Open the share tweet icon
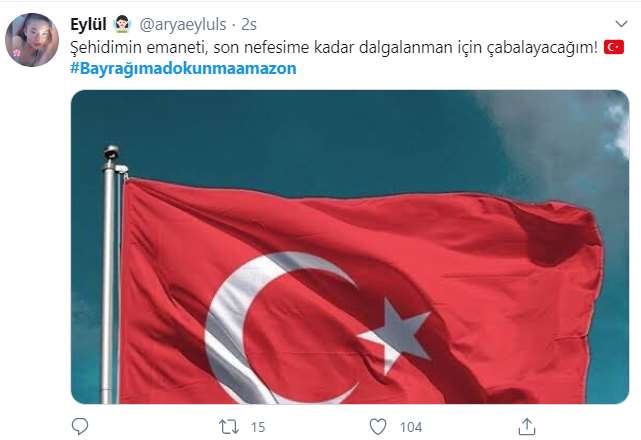 (527, 427)
